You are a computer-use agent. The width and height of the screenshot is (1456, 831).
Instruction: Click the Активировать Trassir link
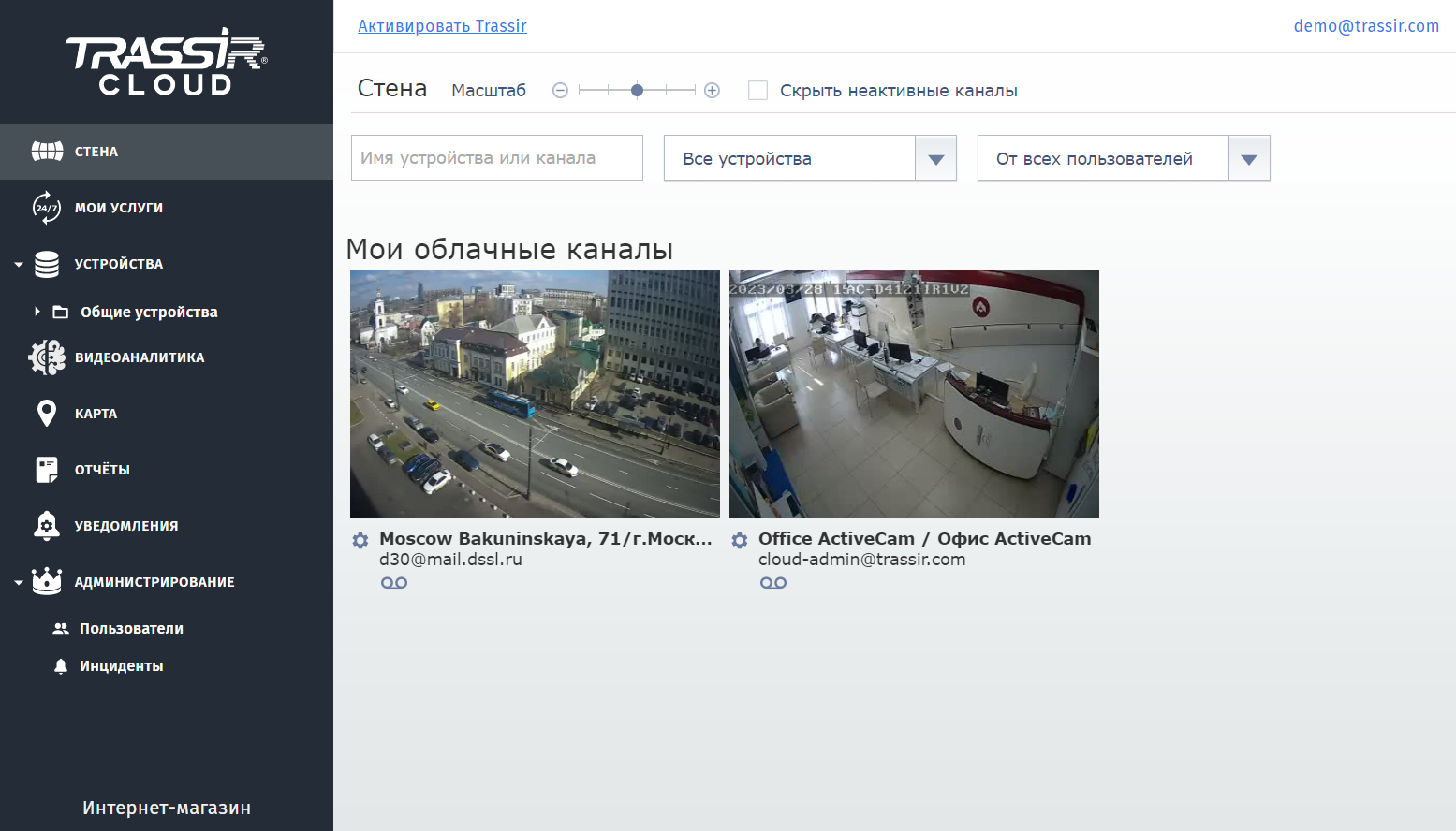click(x=442, y=26)
